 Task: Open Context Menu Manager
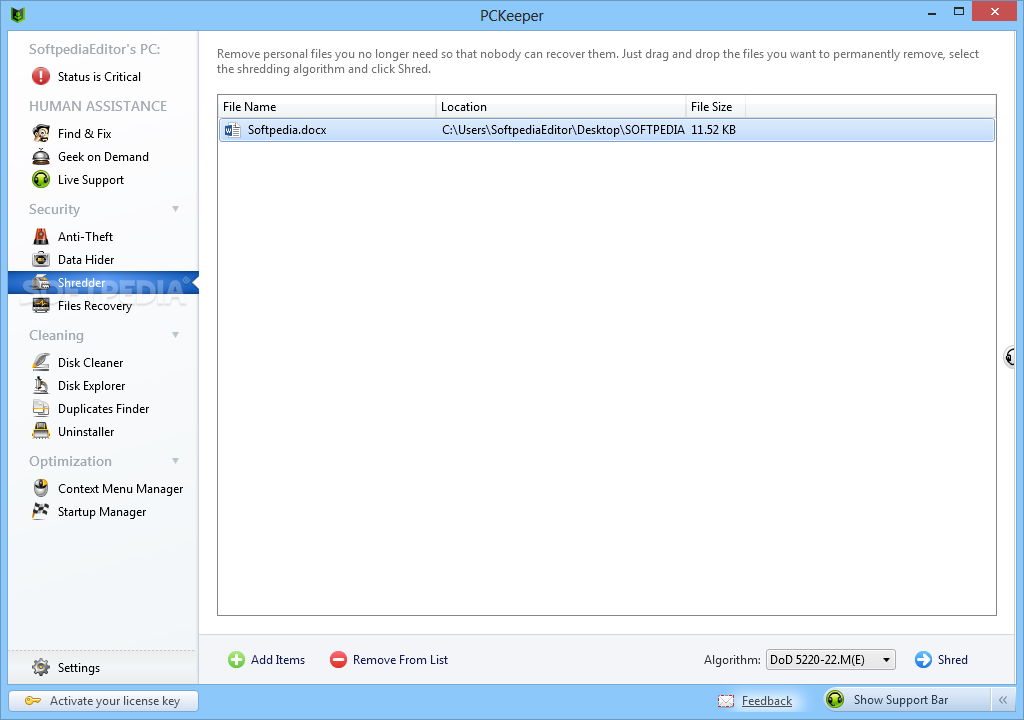pos(120,489)
